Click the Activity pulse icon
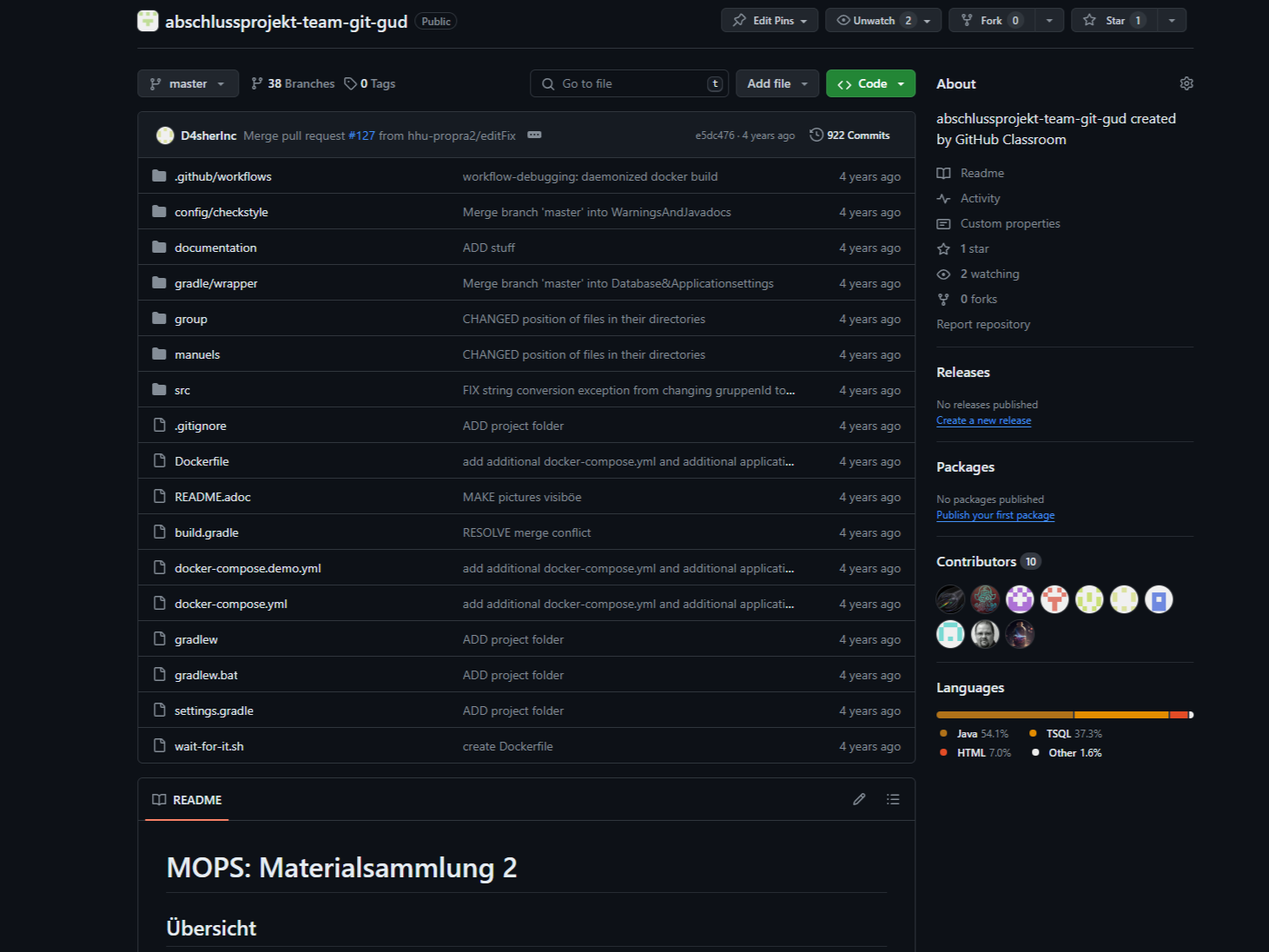1269x952 pixels. [x=943, y=198]
